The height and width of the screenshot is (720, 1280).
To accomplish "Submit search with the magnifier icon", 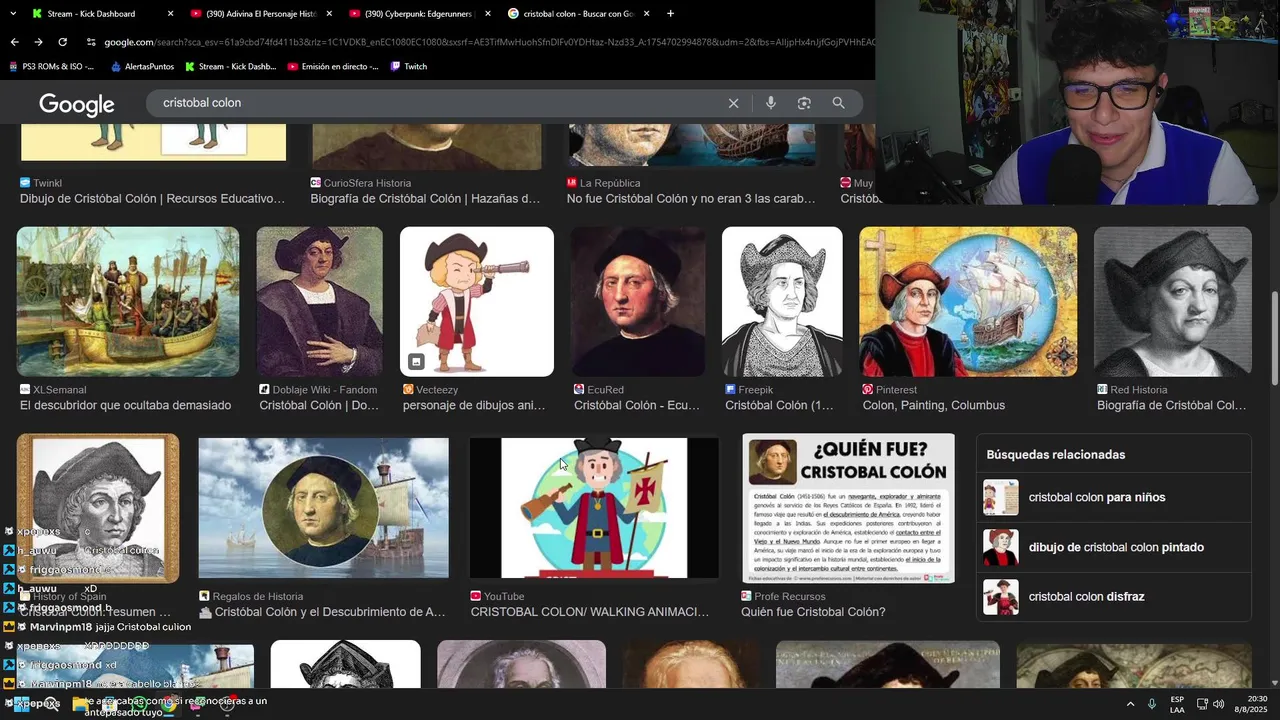I will 838,103.
